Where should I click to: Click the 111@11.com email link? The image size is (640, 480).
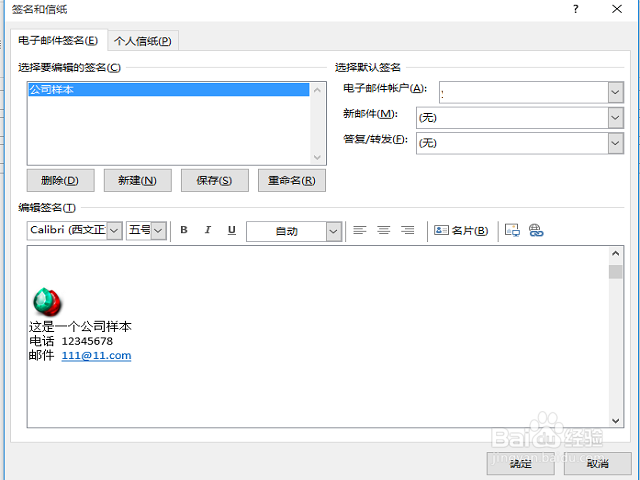96,356
